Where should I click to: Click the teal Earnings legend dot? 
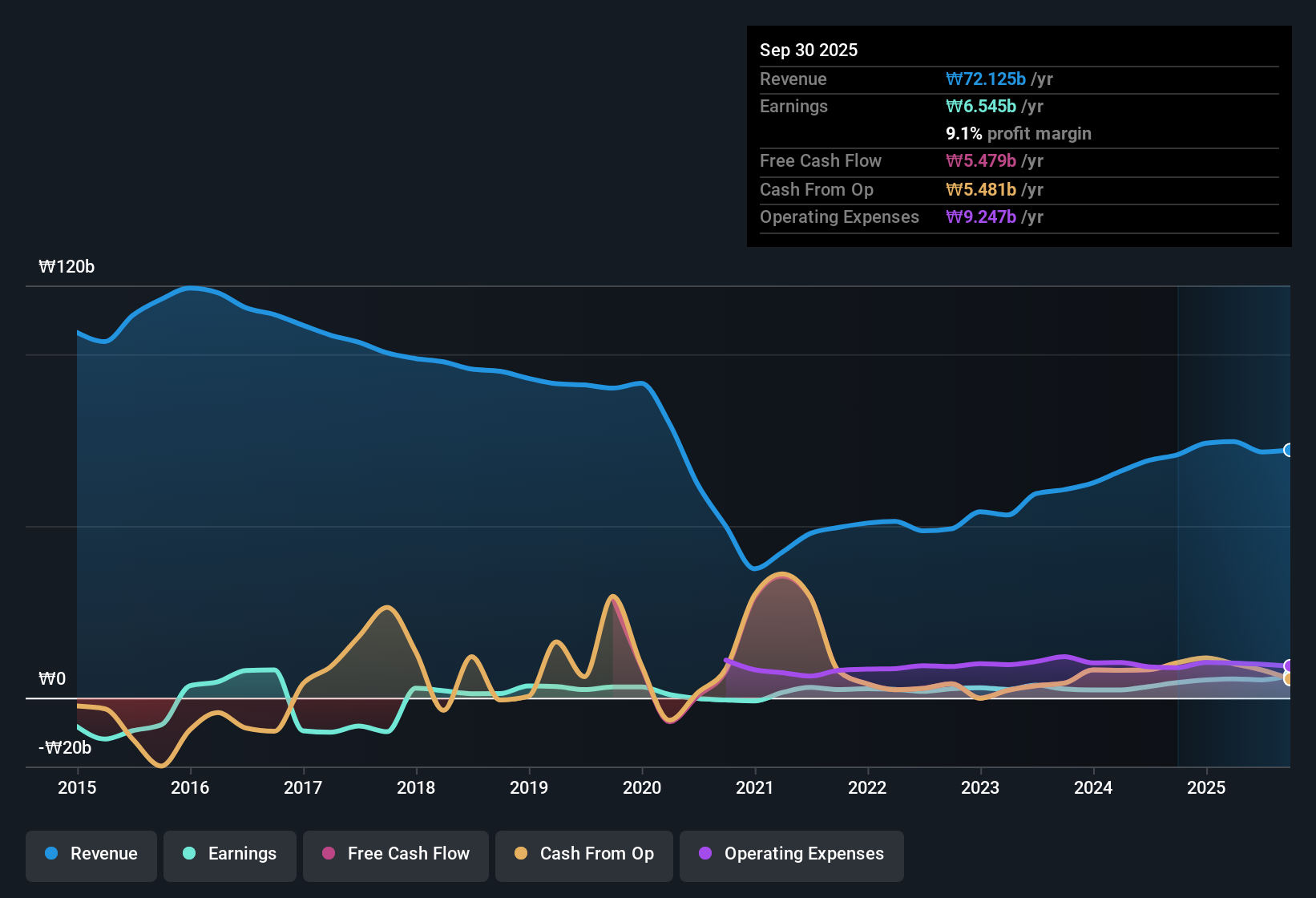189,854
